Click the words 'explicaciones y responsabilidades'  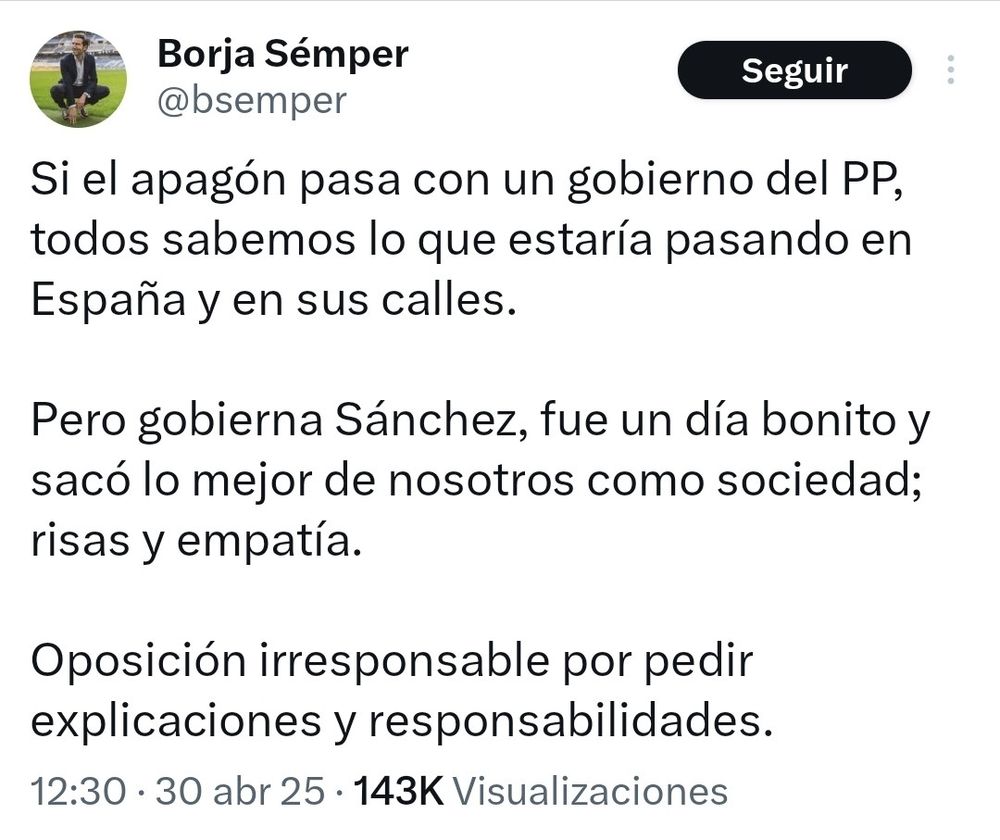pos(402,722)
